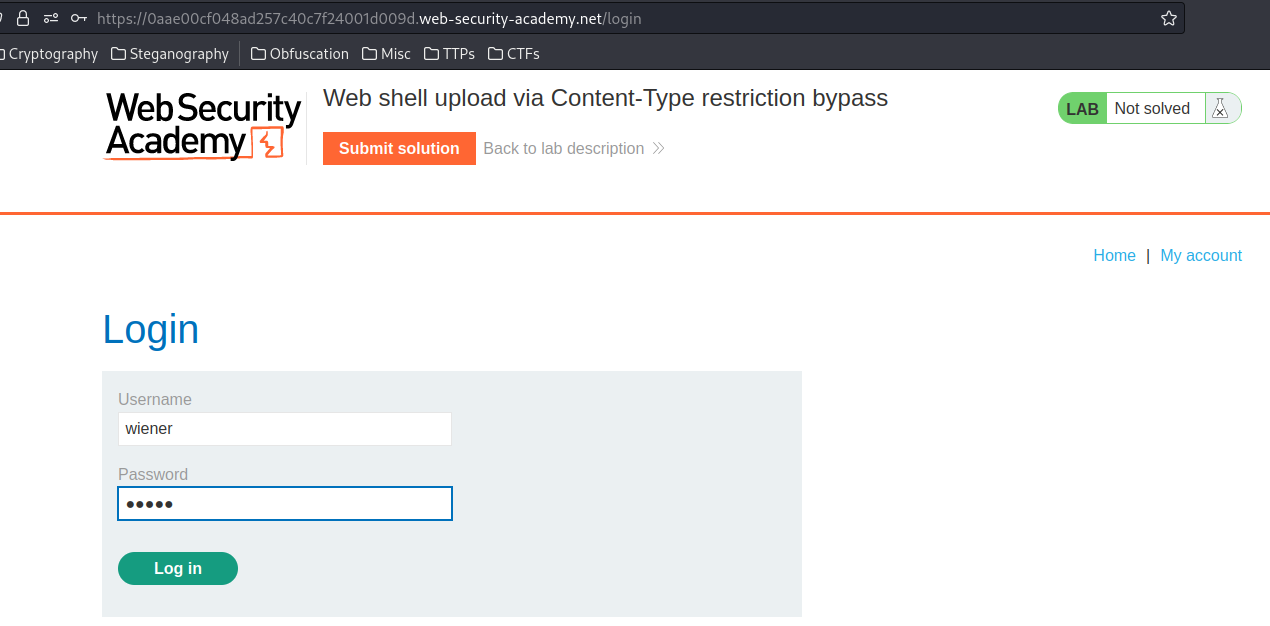This screenshot has width=1270, height=626.
Task: Open the Misc bookmarks folder
Action: 387,54
